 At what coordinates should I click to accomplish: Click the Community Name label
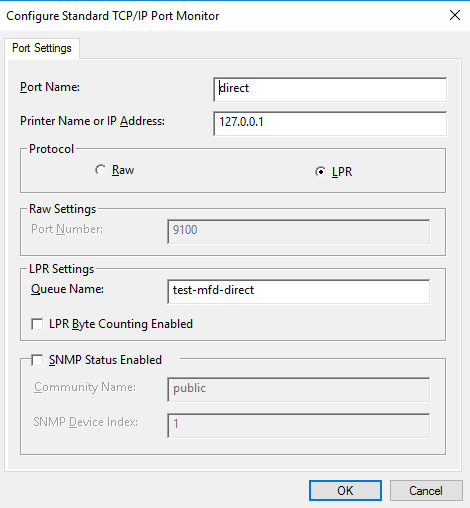tap(85, 387)
